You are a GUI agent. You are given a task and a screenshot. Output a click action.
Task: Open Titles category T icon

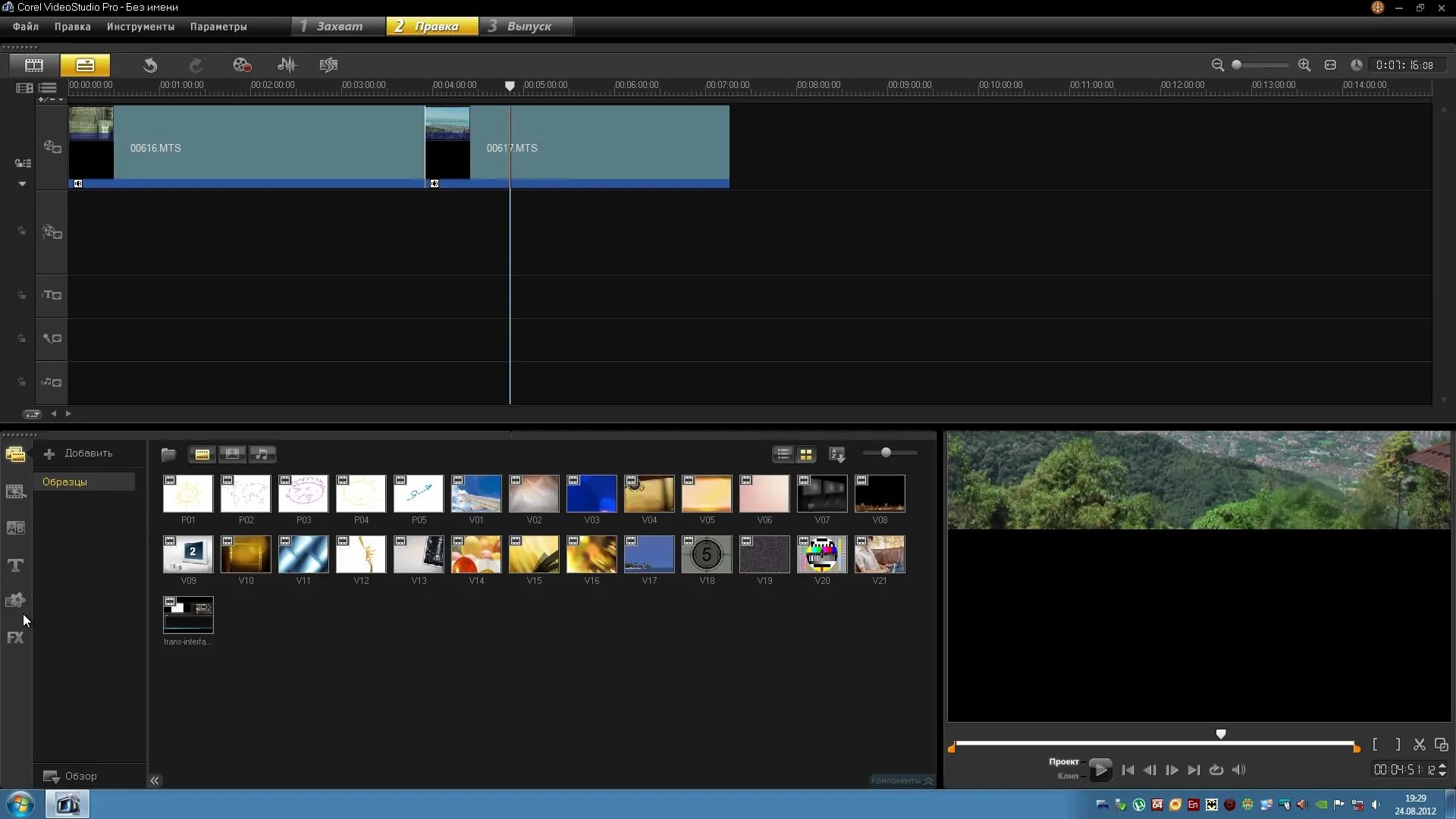click(x=15, y=565)
